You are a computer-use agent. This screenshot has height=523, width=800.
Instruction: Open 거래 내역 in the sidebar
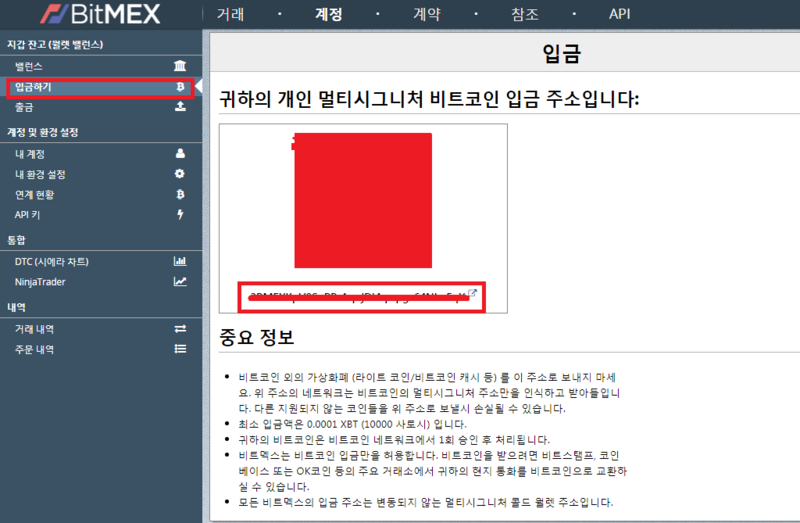pos(34,329)
